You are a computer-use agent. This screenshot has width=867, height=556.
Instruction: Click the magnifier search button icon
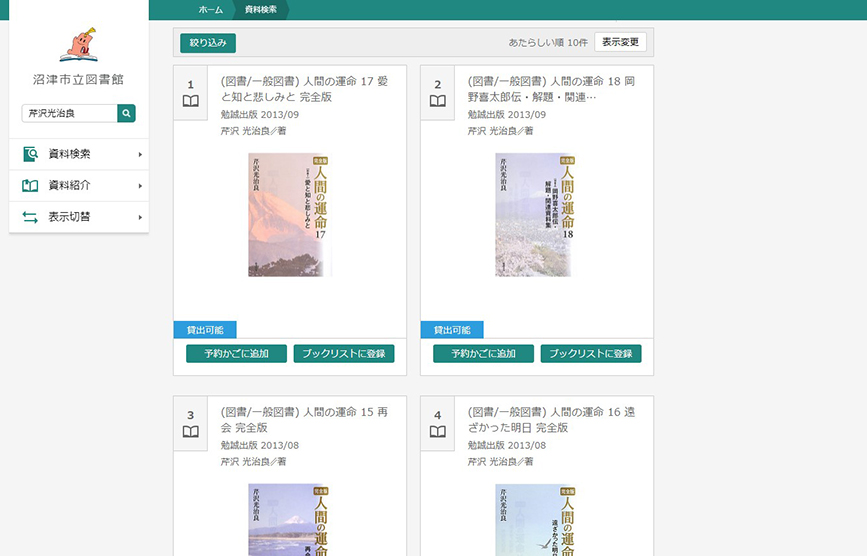pos(127,113)
